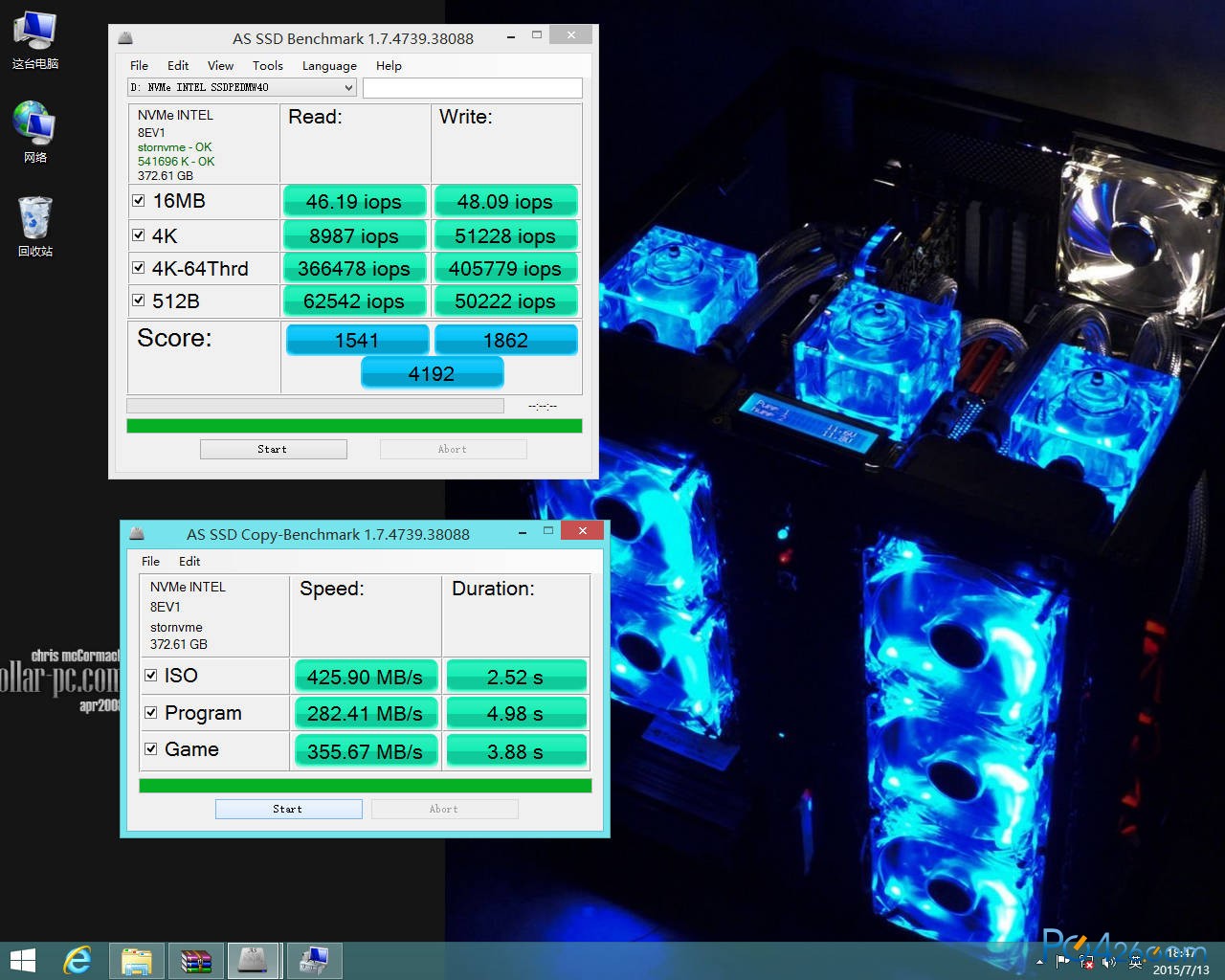
Task: Minimize the AS SSD Copy-Benchmark window
Action: click(523, 531)
